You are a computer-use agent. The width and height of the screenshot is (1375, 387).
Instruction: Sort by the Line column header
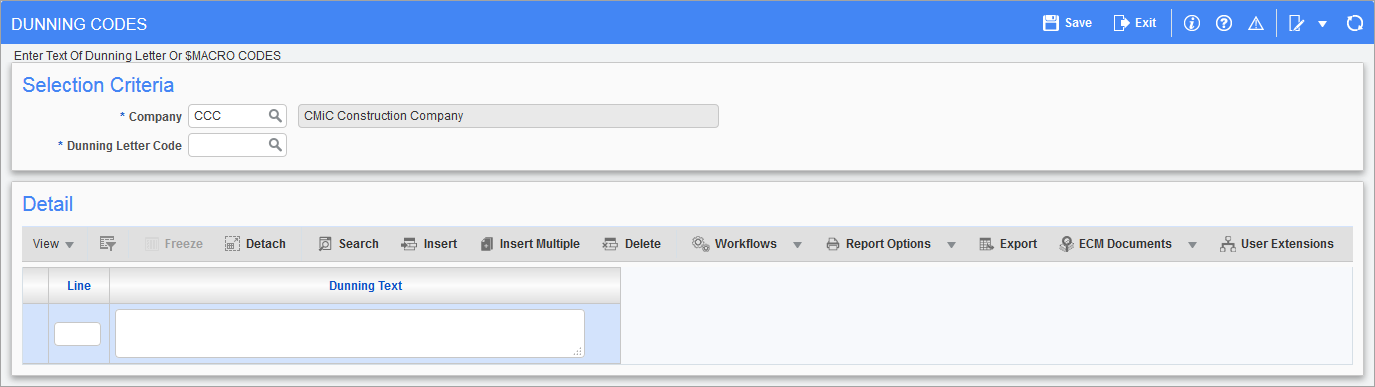pos(79,286)
